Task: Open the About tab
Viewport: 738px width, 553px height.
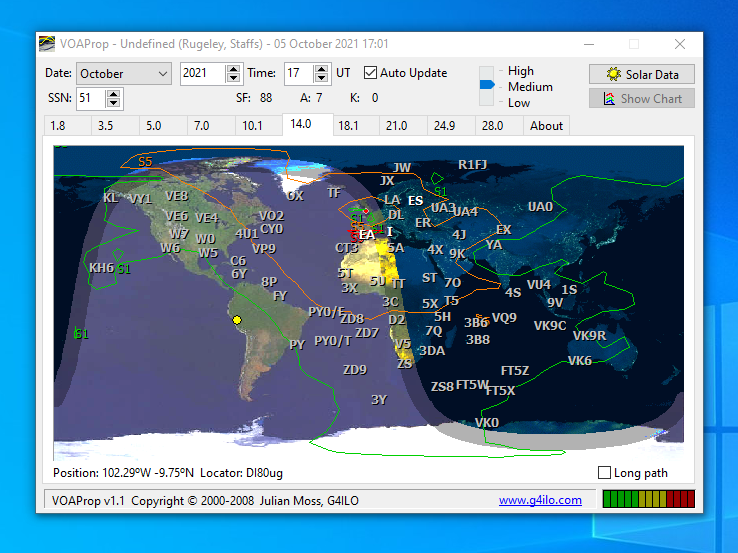Action: [x=546, y=126]
